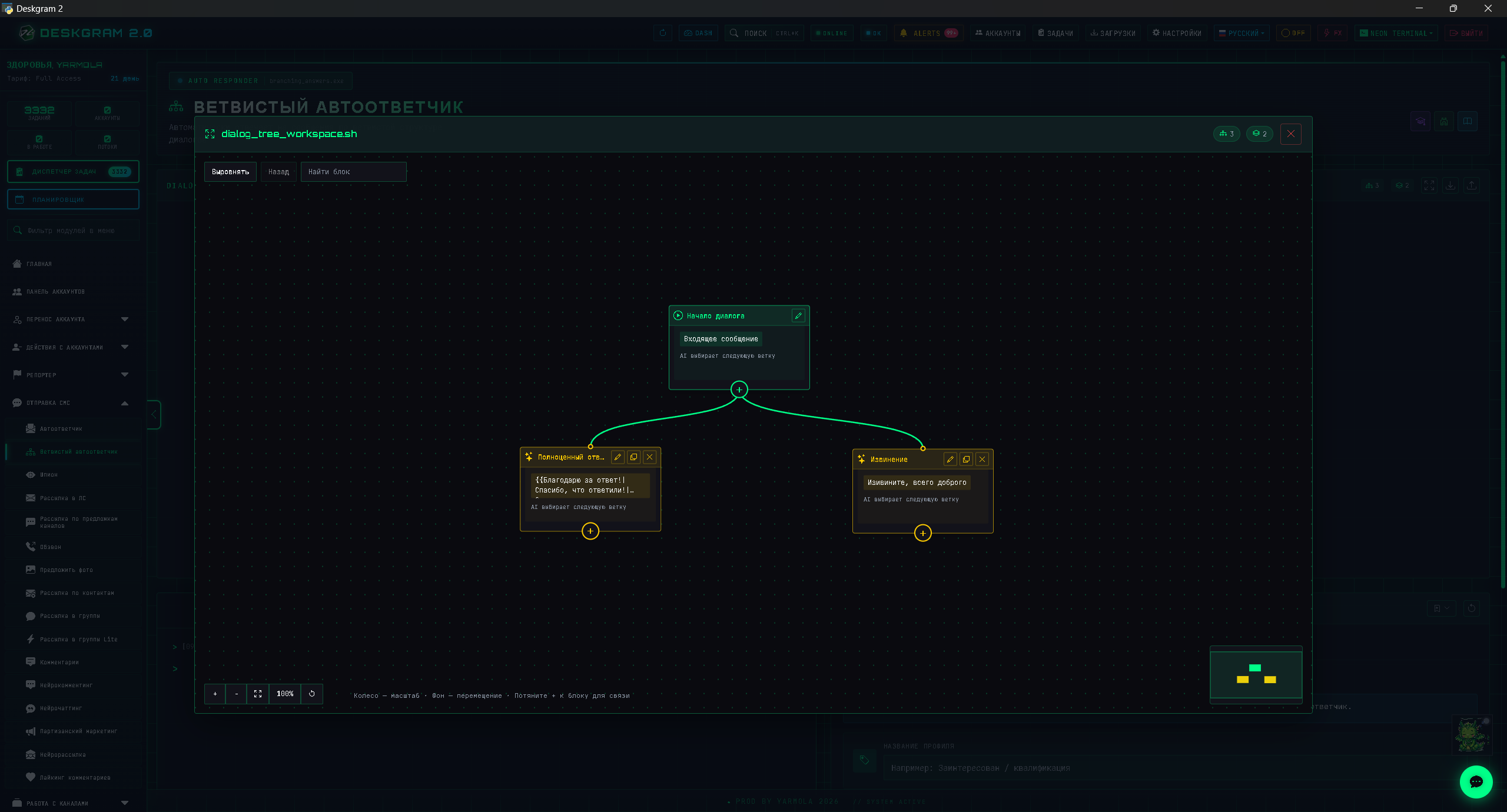Open the Русский language dropdown
This screenshot has width=1507, height=812.
pos(1242,33)
